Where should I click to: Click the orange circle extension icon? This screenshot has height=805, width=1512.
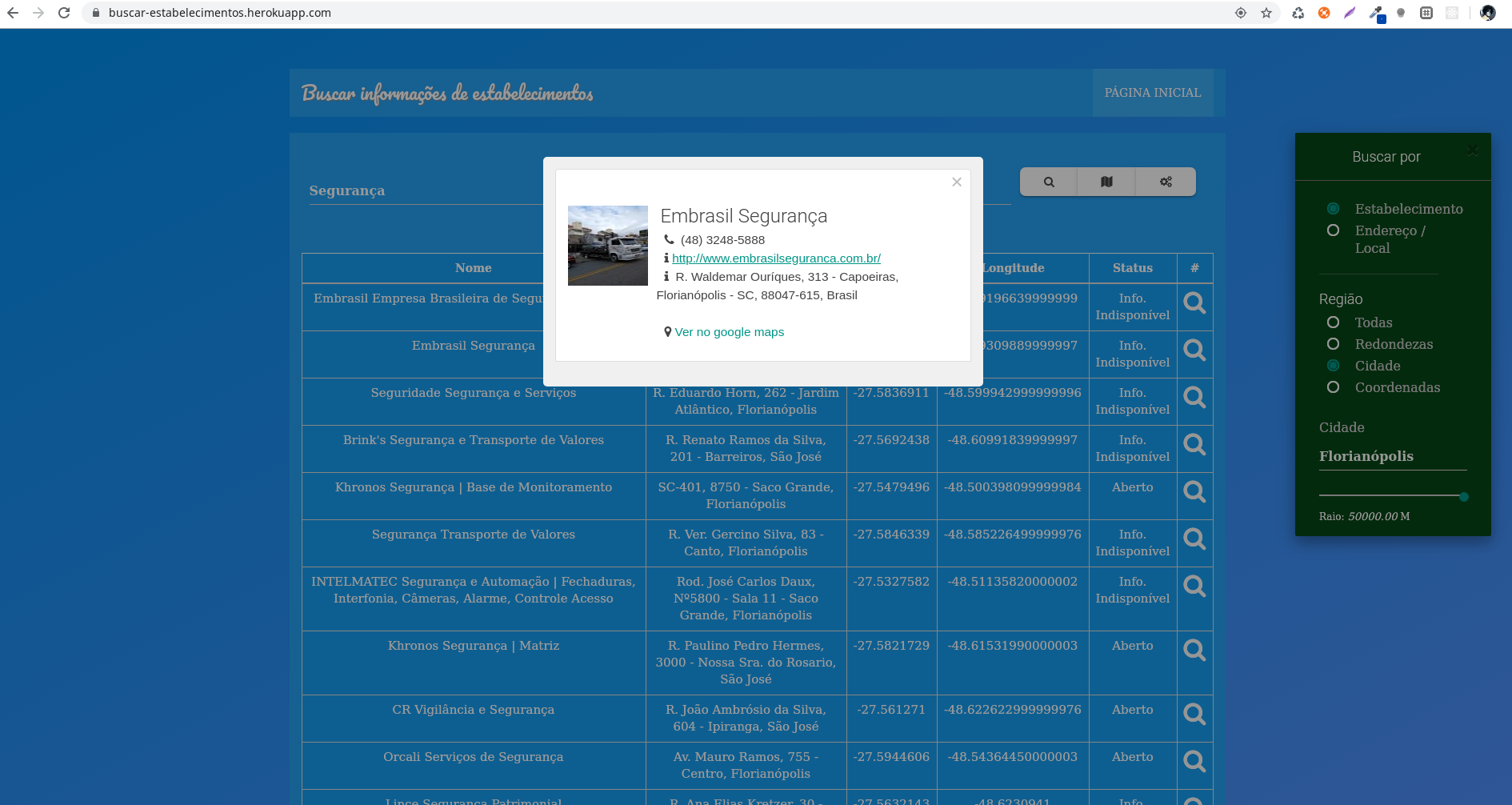point(1324,13)
